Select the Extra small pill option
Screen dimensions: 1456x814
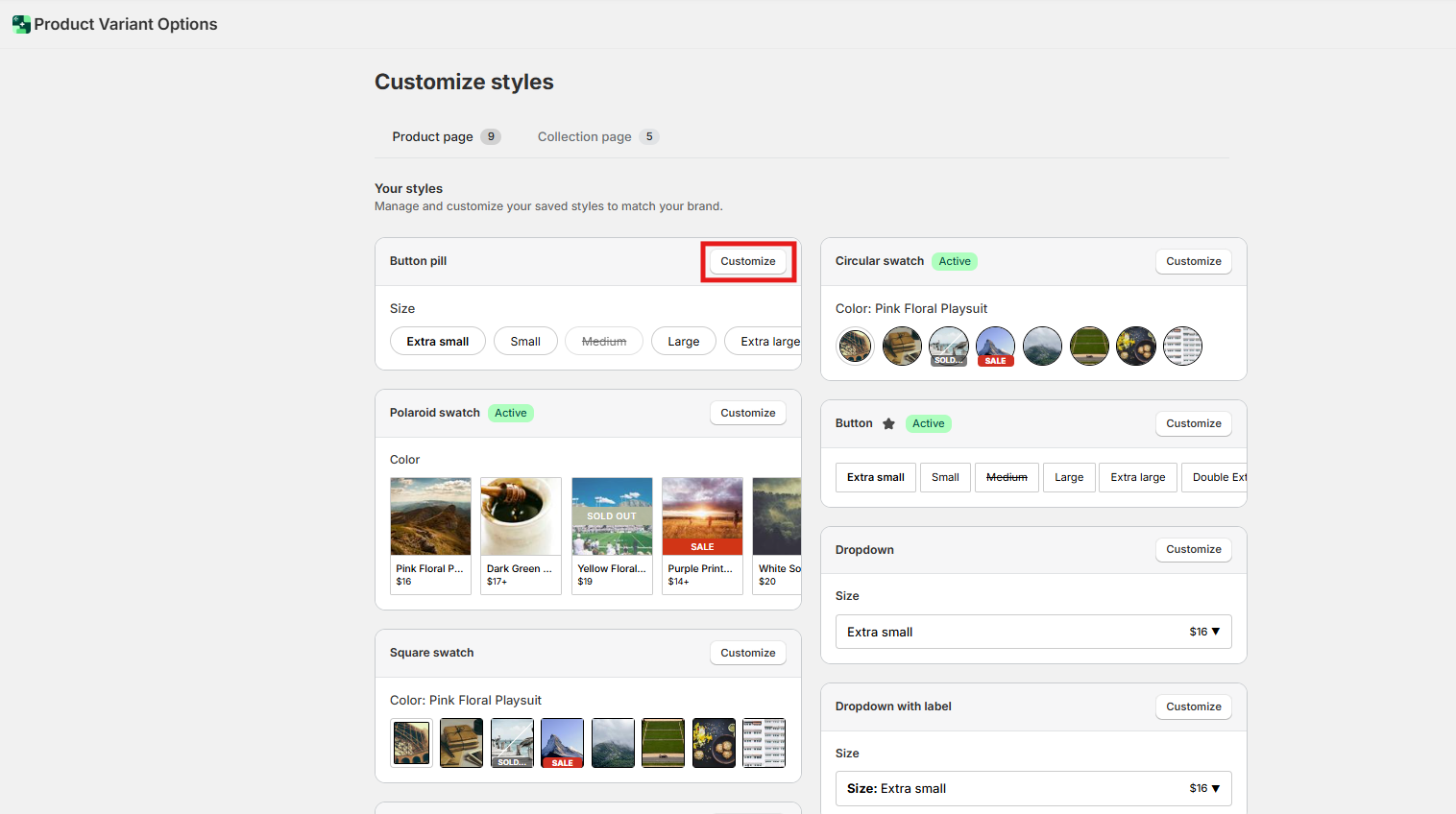(437, 342)
